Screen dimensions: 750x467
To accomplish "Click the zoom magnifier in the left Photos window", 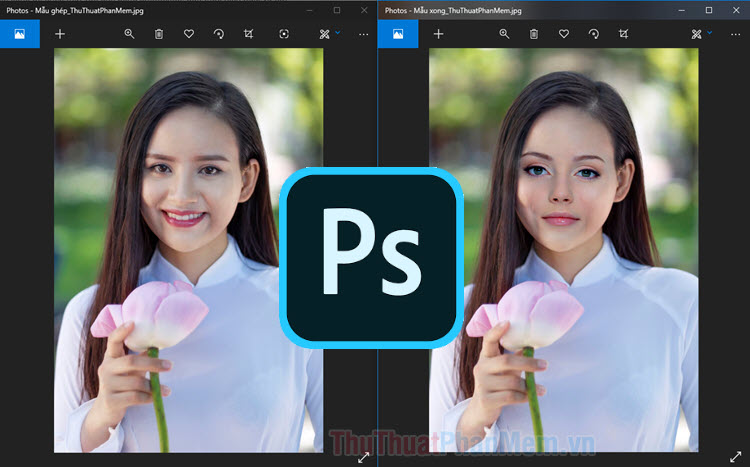I will (129, 34).
